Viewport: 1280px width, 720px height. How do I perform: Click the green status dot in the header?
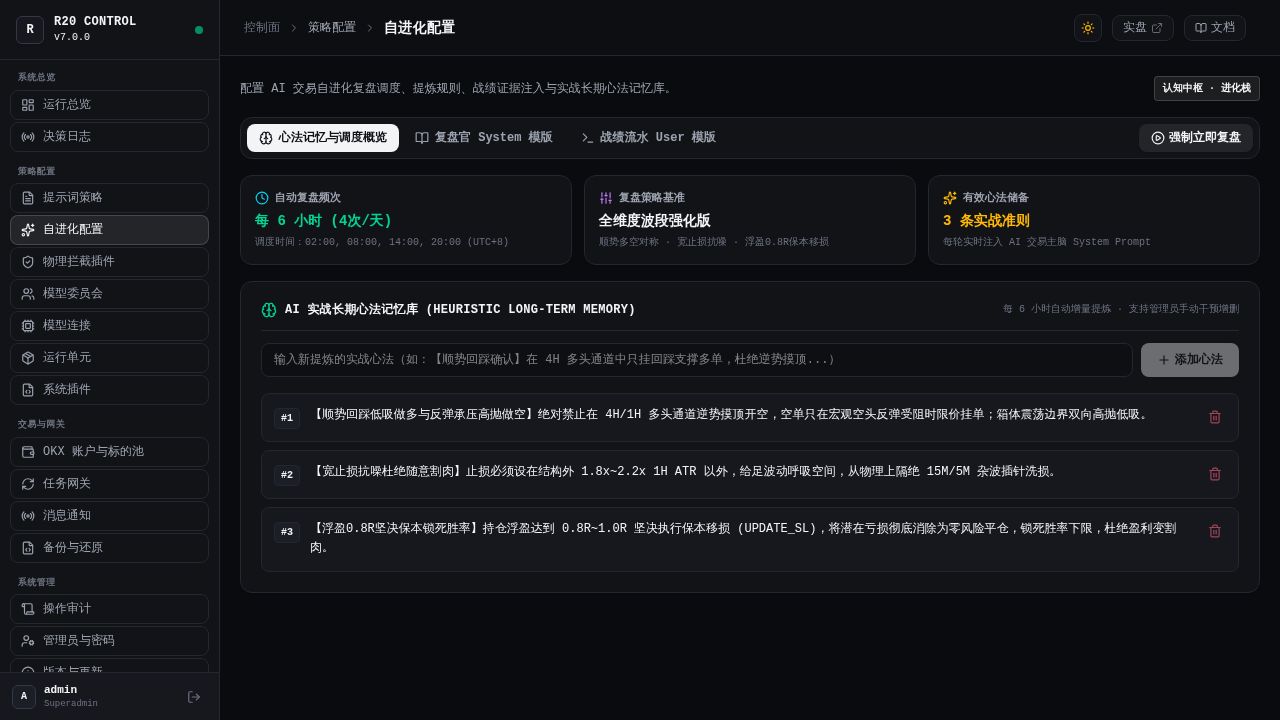coord(199,30)
